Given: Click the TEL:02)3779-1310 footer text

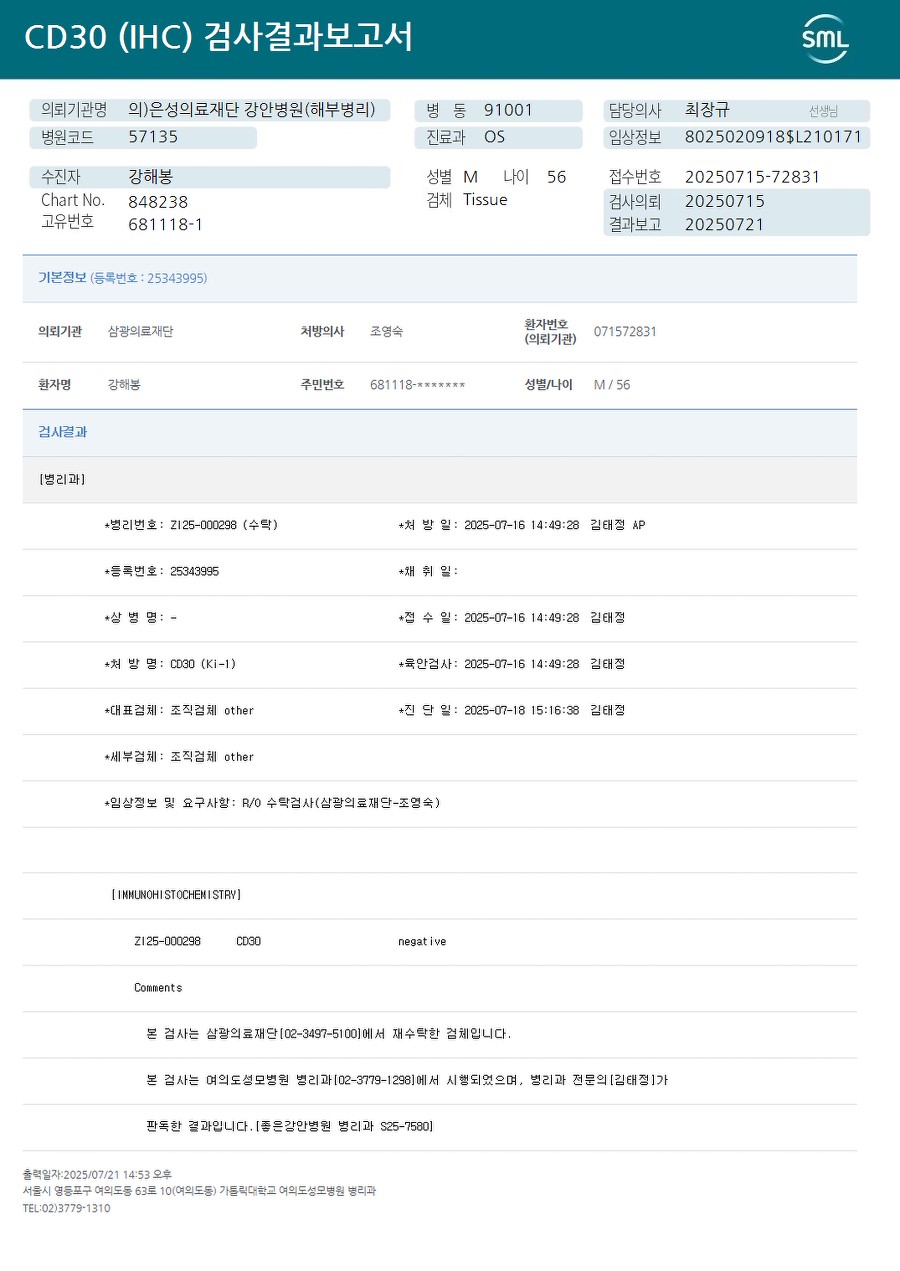Looking at the screenshot, I should (x=67, y=1208).
